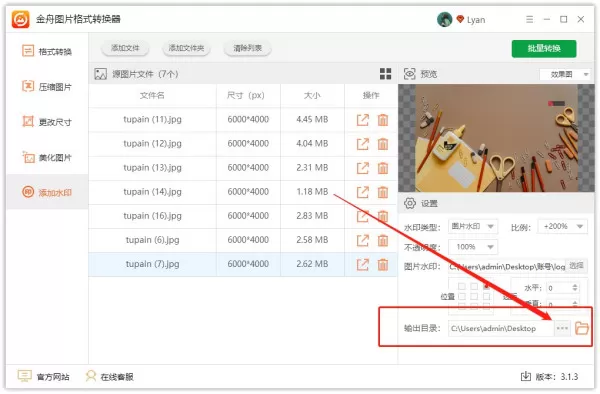
Task: Click the orange app logo
Action: pyautogui.click(x=20, y=19)
